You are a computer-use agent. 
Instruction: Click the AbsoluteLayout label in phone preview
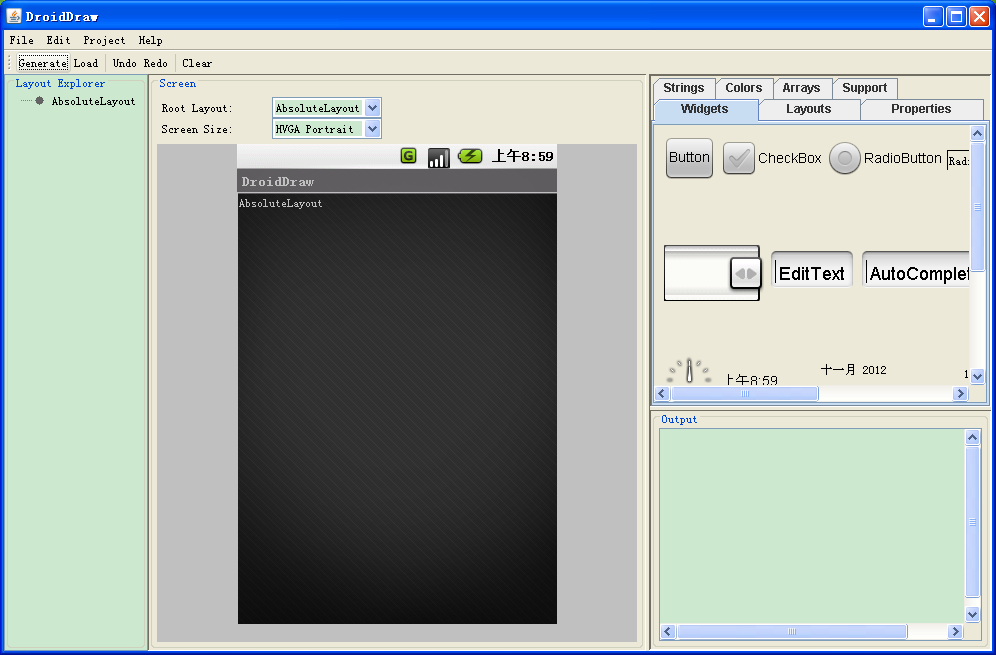pyautogui.click(x=281, y=203)
